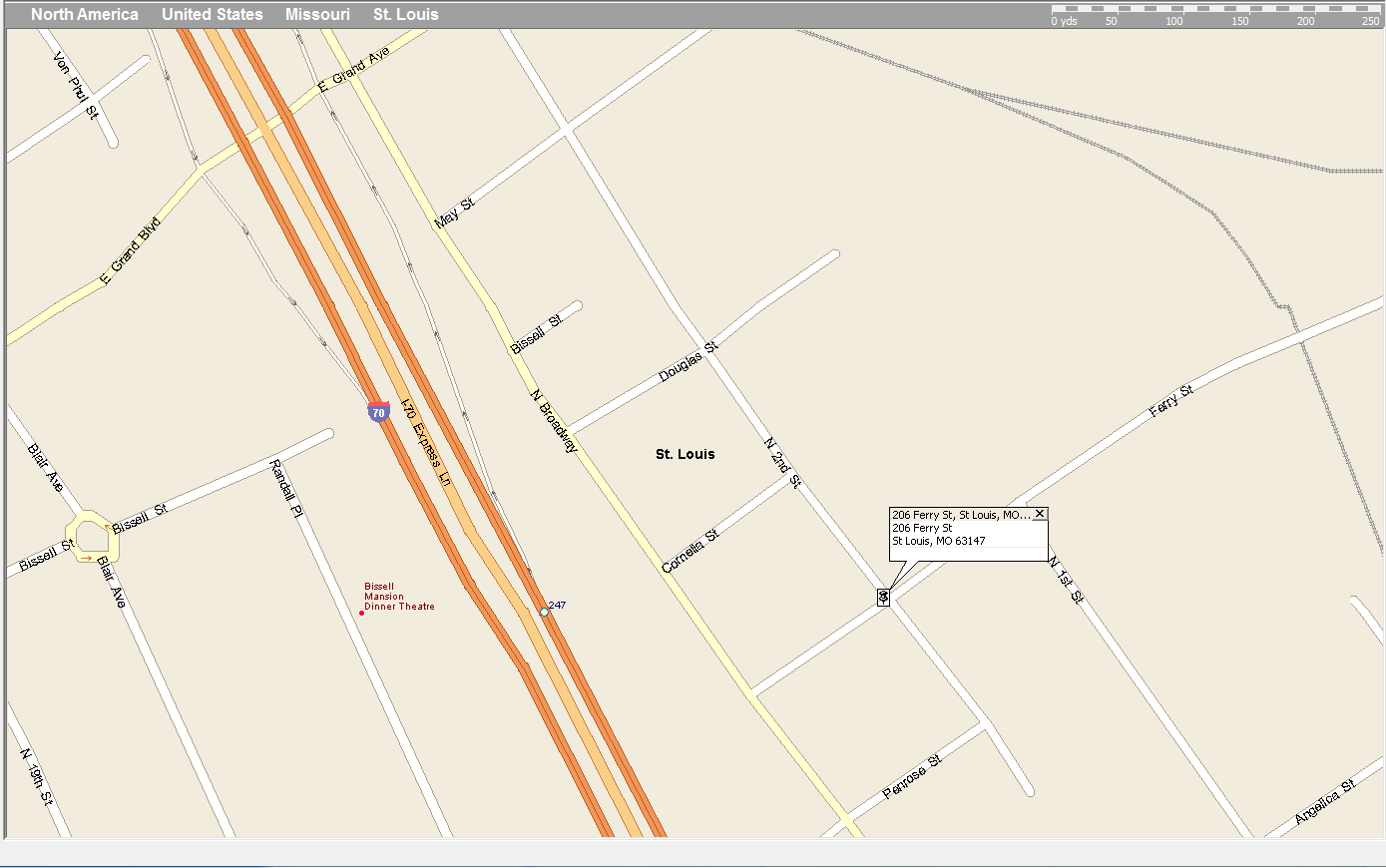Click the St. Louis city label
Screen dimensions: 1386x868
click(685, 454)
